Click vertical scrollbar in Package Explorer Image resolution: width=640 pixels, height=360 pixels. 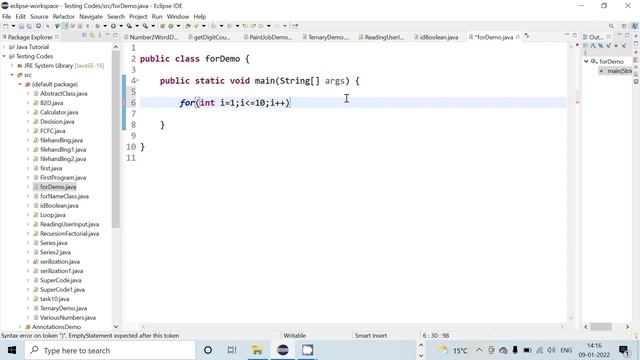click(x=116, y=139)
